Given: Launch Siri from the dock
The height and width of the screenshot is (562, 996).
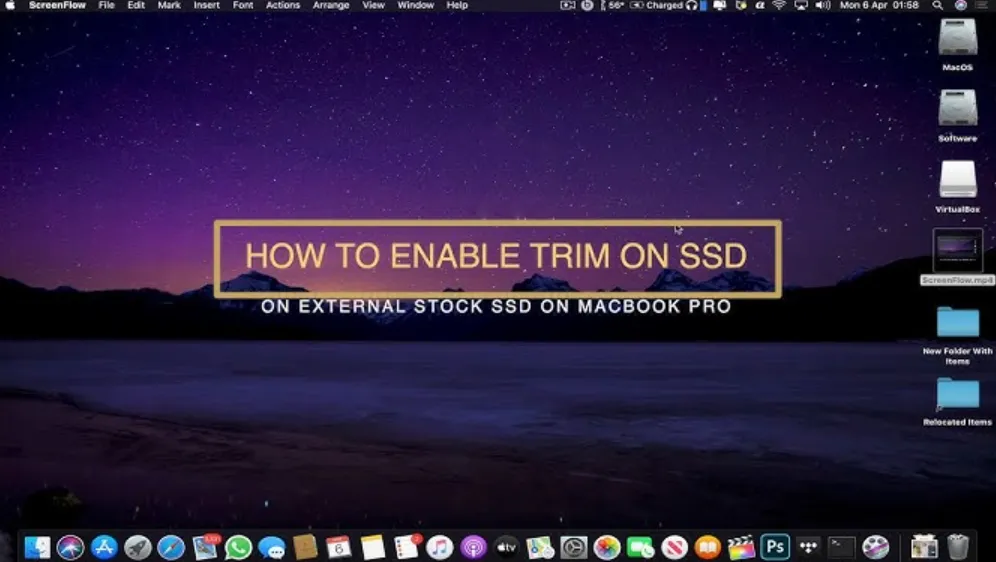Looking at the screenshot, I should click(70, 547).
